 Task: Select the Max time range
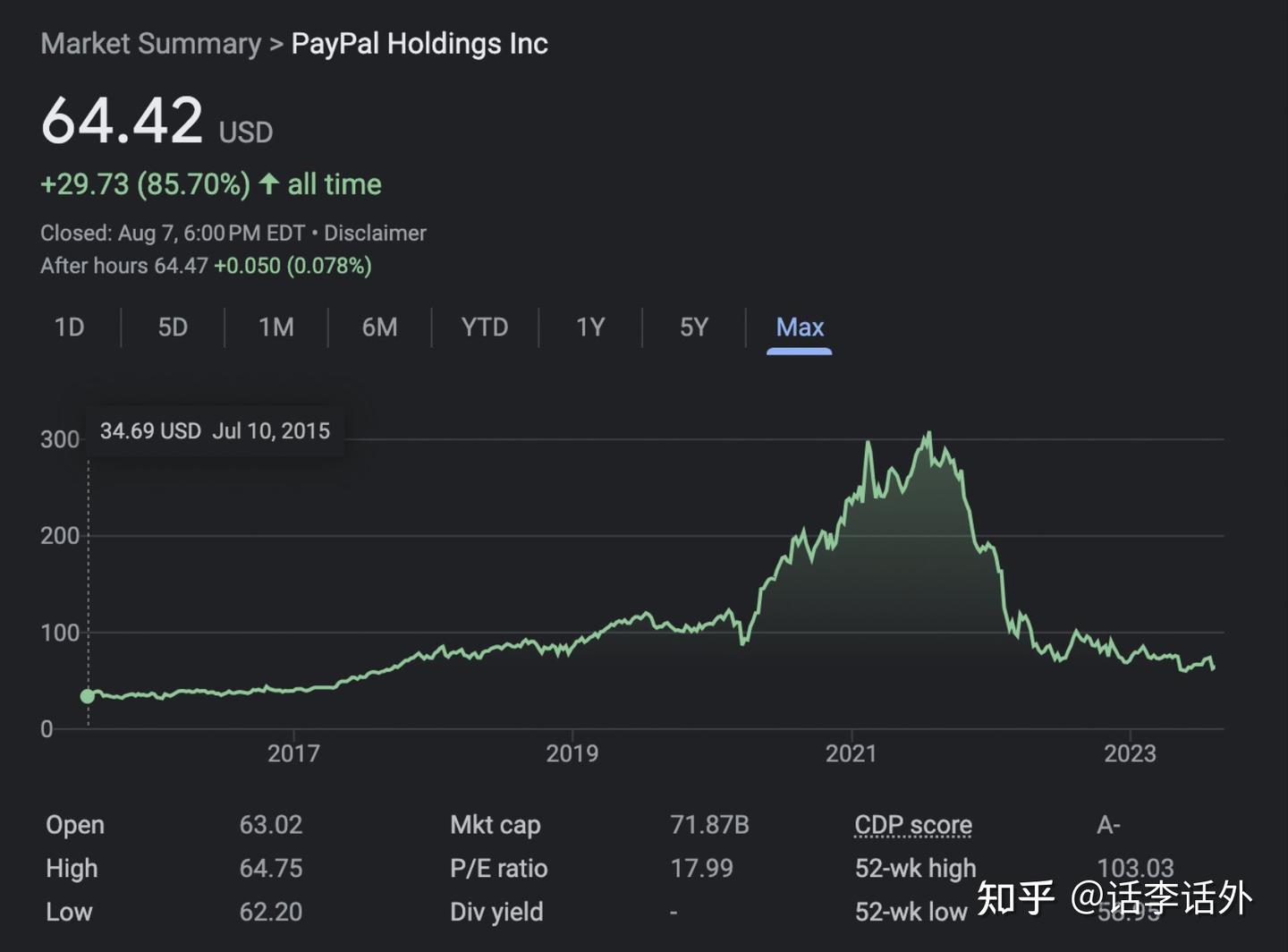coord(799,327)
